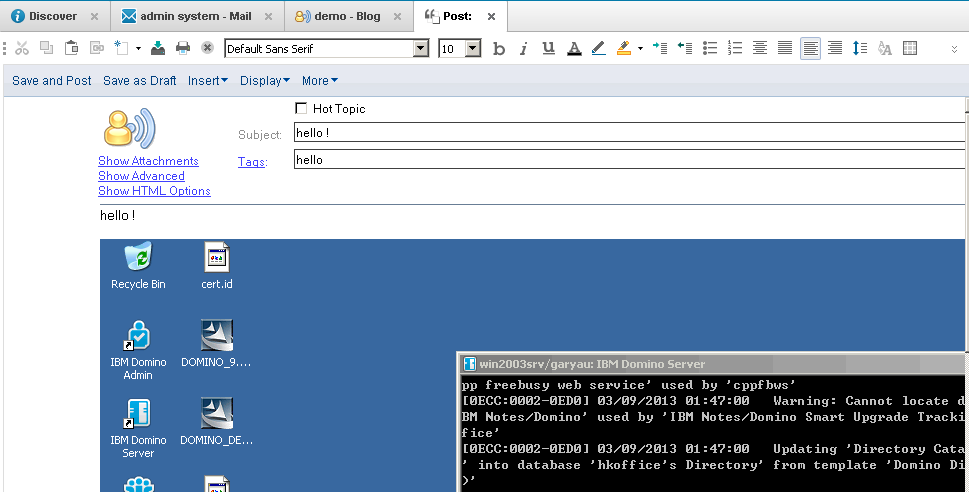Click the toolbar drag handle grip

coord(5,48)
